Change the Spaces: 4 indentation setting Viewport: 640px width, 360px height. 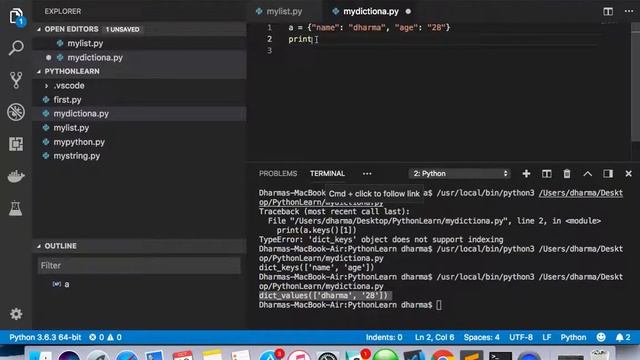tap(481, 337)
